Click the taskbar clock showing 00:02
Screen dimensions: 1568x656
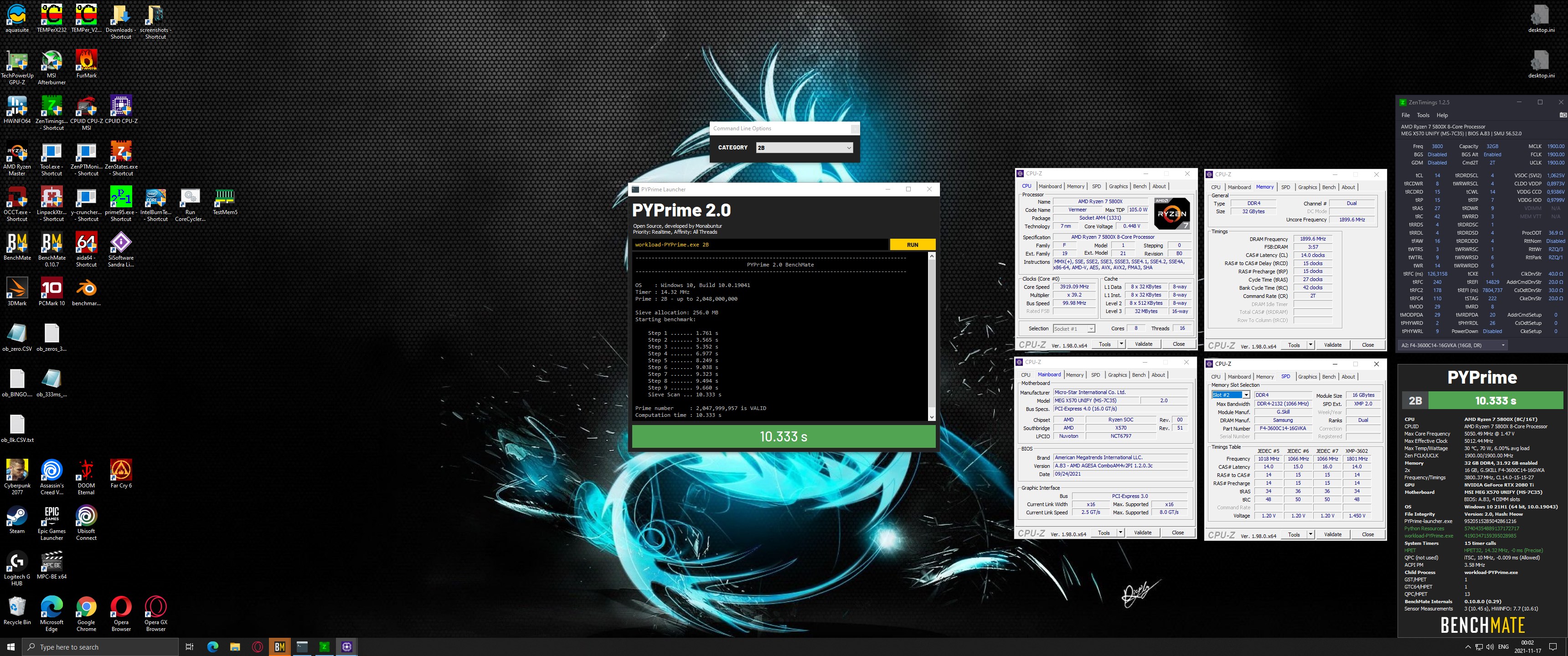(x=1527, y=646)
